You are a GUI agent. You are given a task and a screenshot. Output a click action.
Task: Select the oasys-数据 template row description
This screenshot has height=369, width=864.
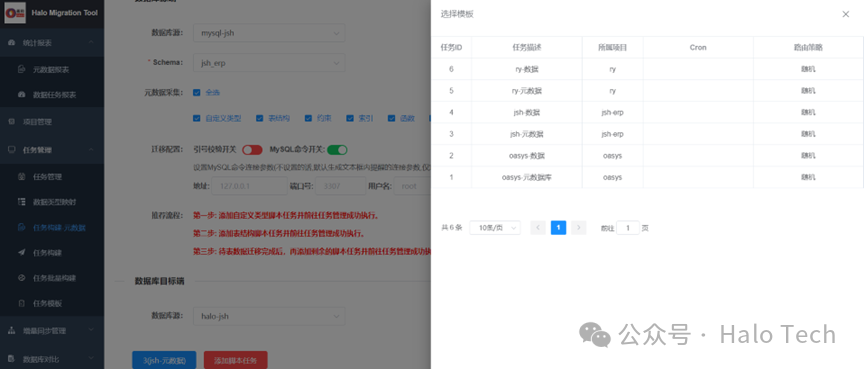(527, 156)
